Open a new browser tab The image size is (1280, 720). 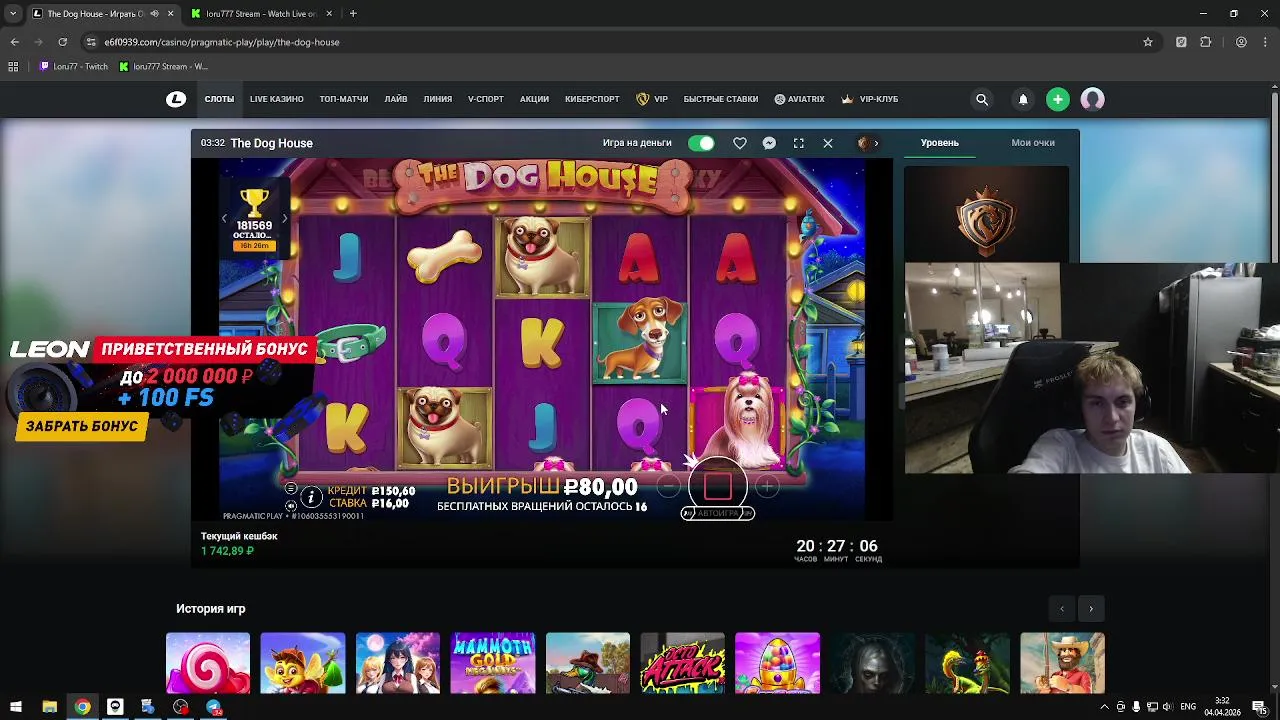353,14
